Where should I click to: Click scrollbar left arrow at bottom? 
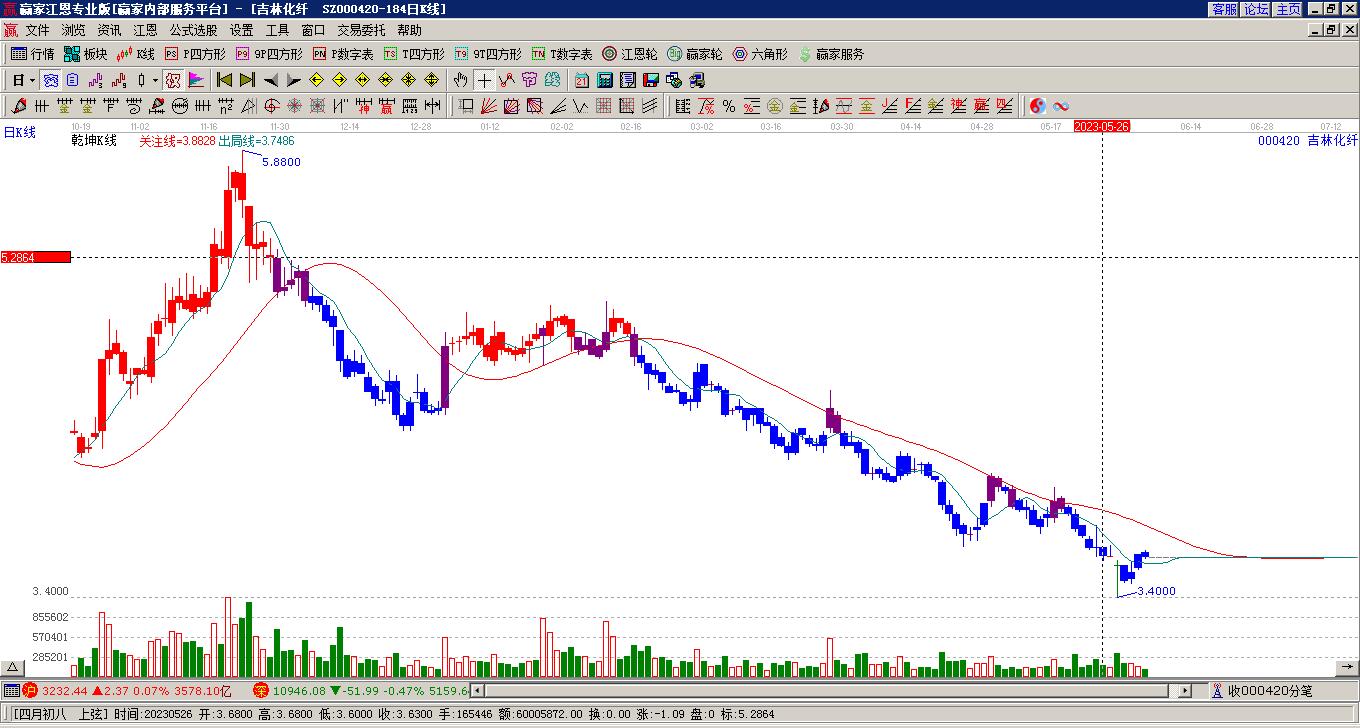pos(478,691)
